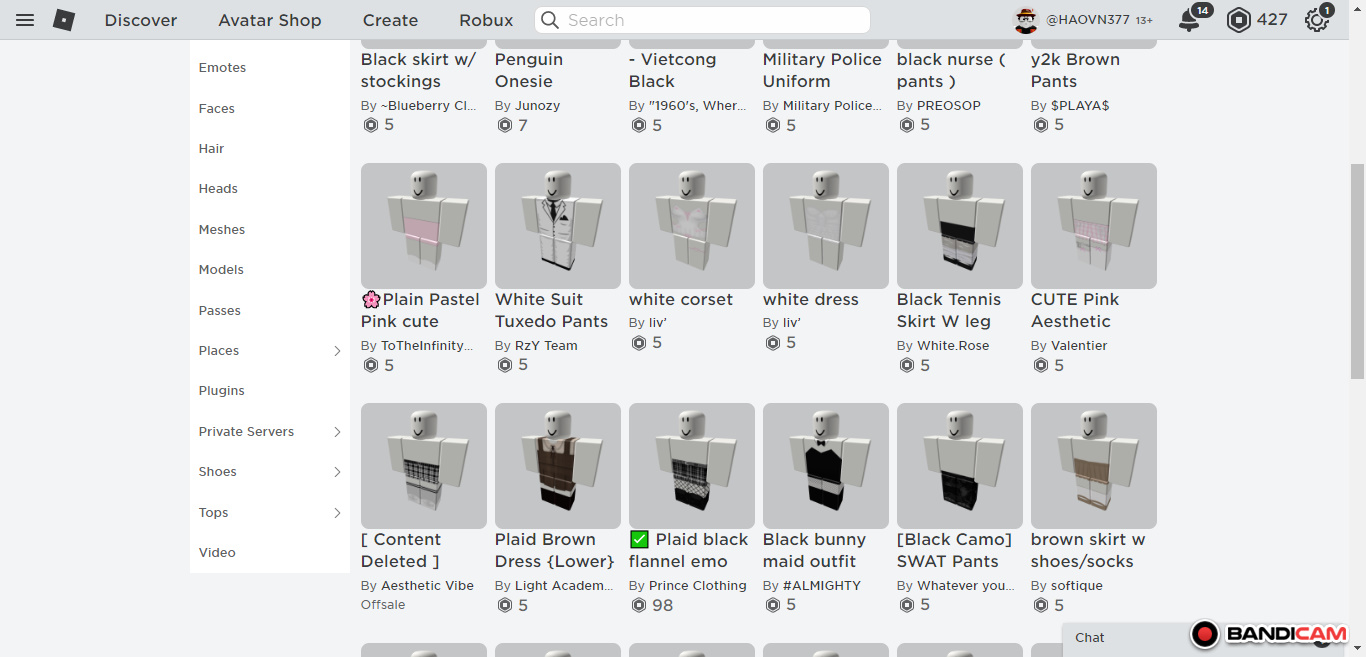The width and height of the screenshot is (1366, 657).
Task: Open the White Suit Tuxedo Pants link
Action: pyautogui.click(x=551, y=310)
